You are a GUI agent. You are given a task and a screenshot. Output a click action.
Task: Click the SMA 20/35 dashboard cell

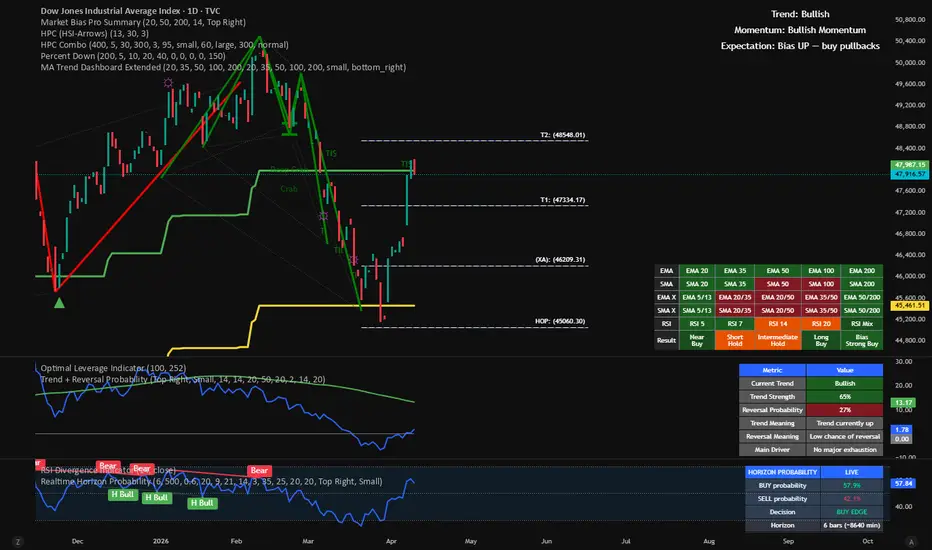735,310
